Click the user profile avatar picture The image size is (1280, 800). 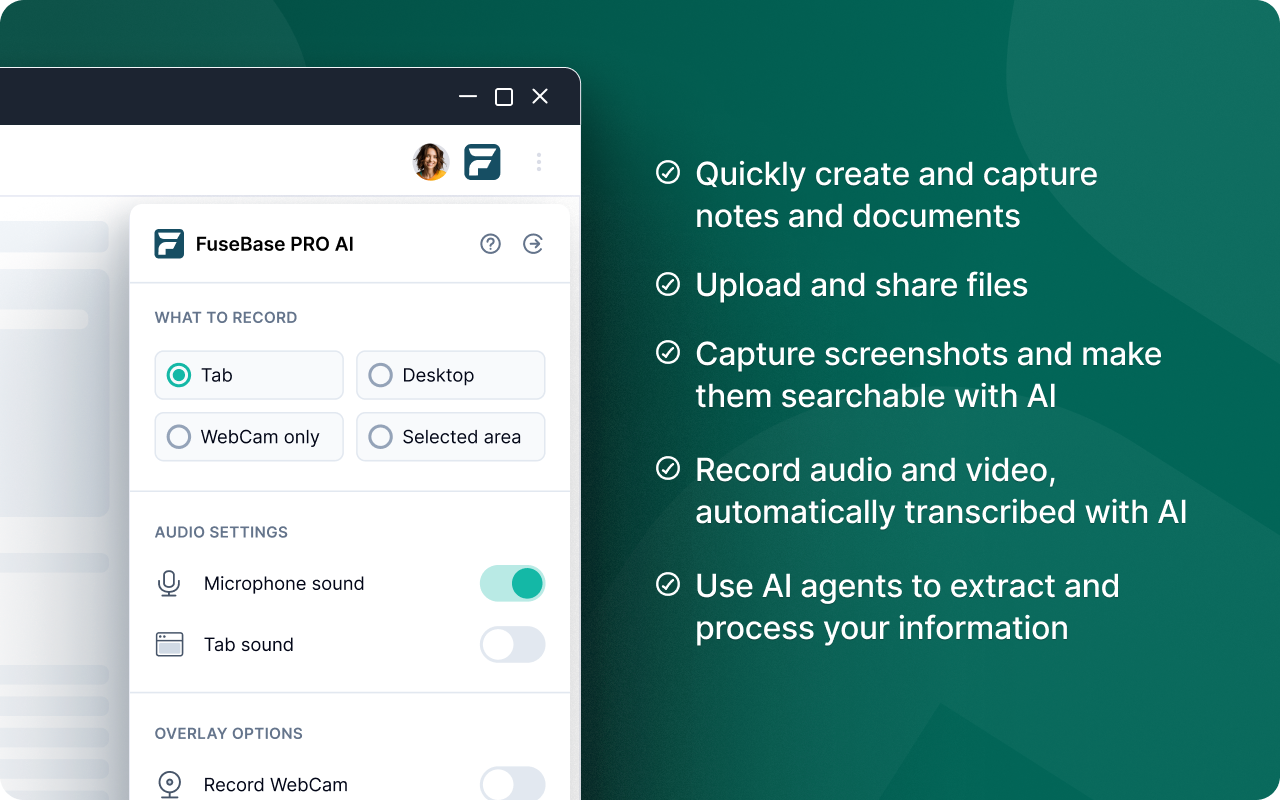pyautogui.click(x=430, y=161)
